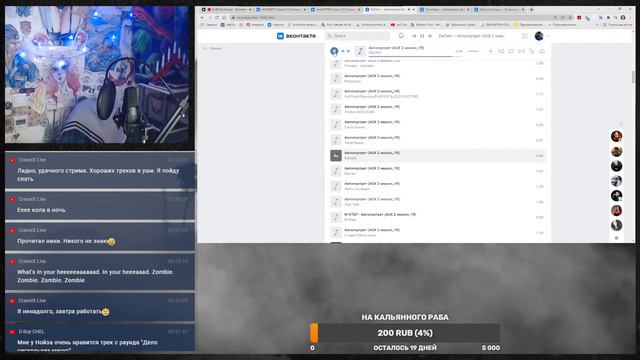Viewport: 640px width, 360px height.
Task: Close the active VK audio tab
Action: click(x=414, y=9)
